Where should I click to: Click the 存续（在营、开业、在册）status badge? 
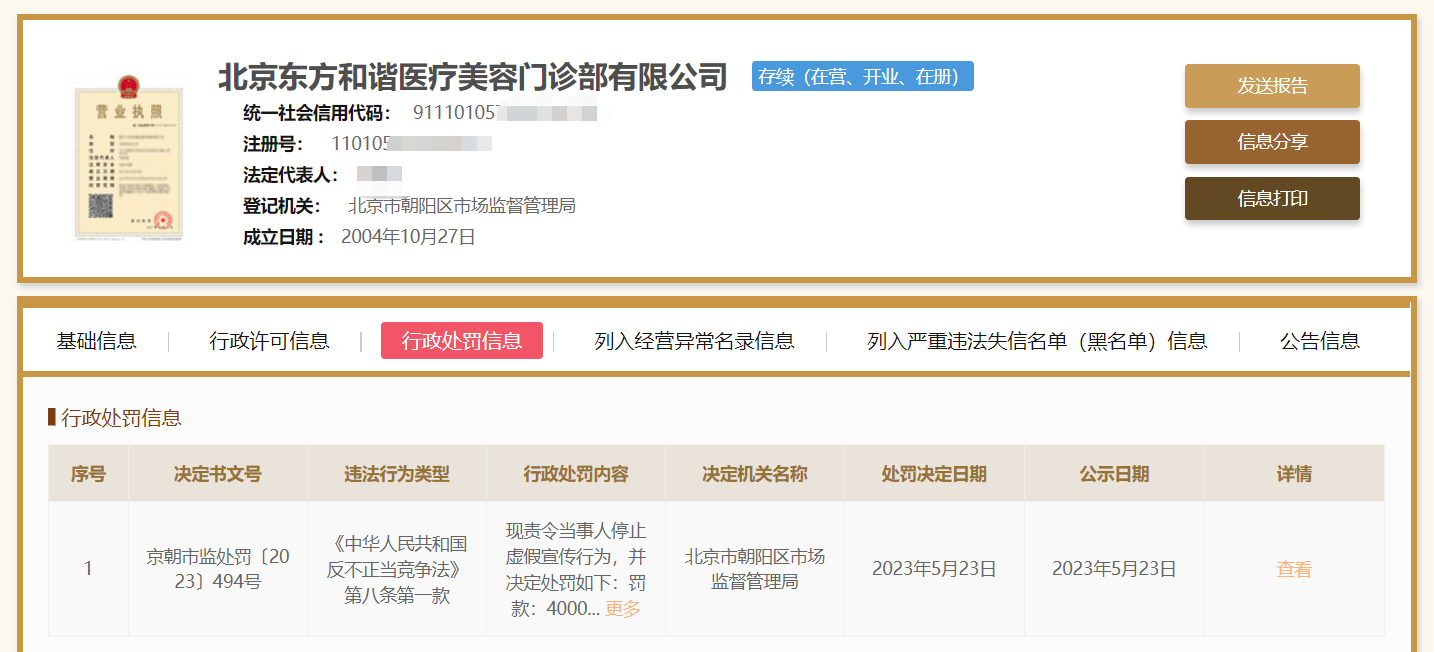tap(863, 76)
